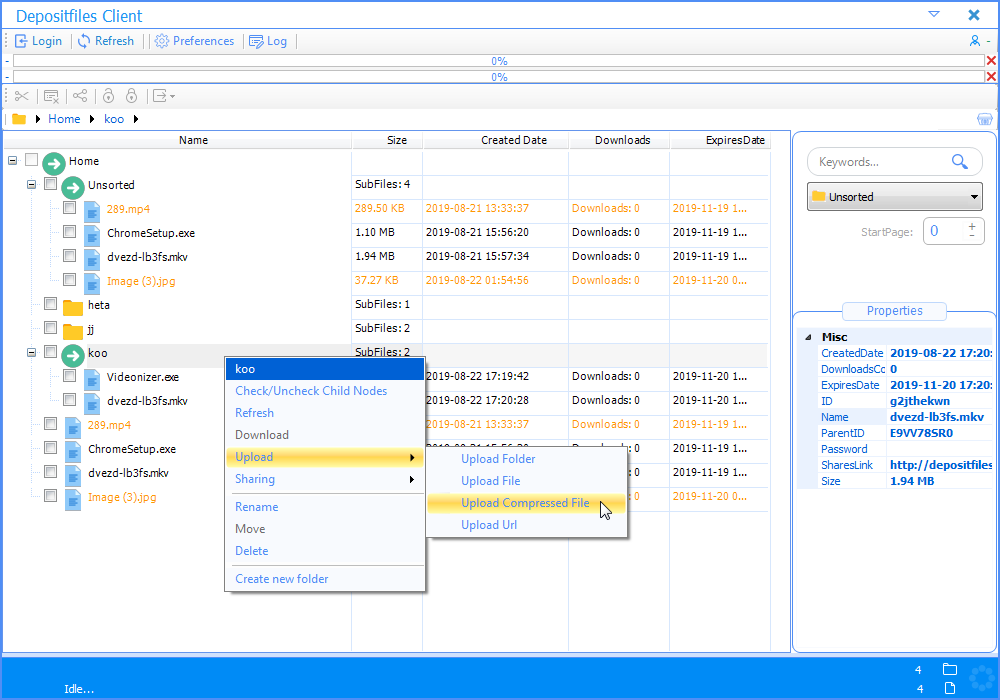1000x700 pixels.
Task: Click the second padlock icon
Action: click(131, 96)
